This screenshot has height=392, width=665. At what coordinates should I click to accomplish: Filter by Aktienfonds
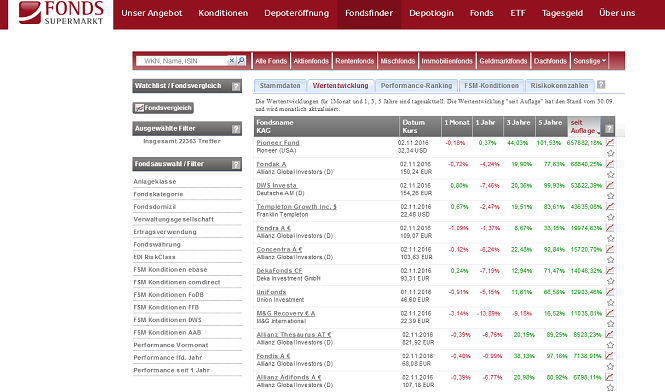click(x=311, y=61)
